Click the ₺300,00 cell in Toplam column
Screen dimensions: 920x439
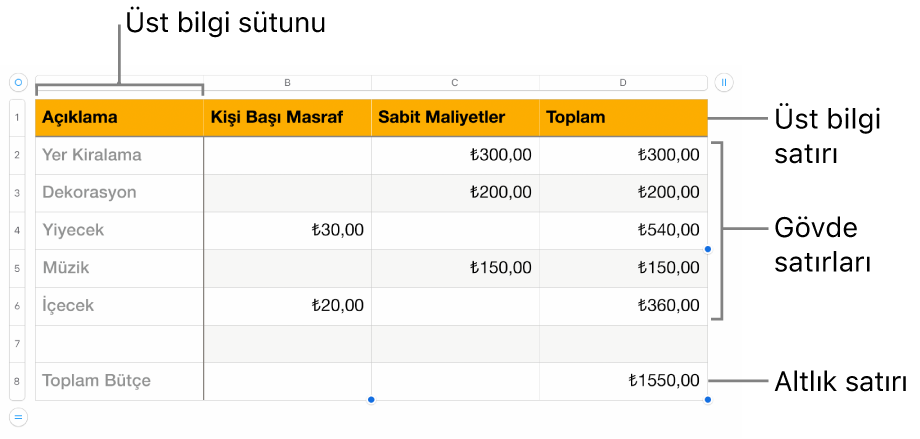(623, 156)
